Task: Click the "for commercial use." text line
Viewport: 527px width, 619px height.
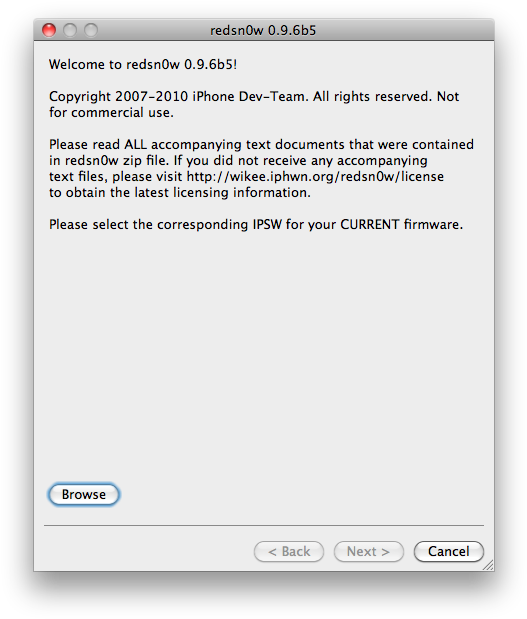Action: pos(111,113)
